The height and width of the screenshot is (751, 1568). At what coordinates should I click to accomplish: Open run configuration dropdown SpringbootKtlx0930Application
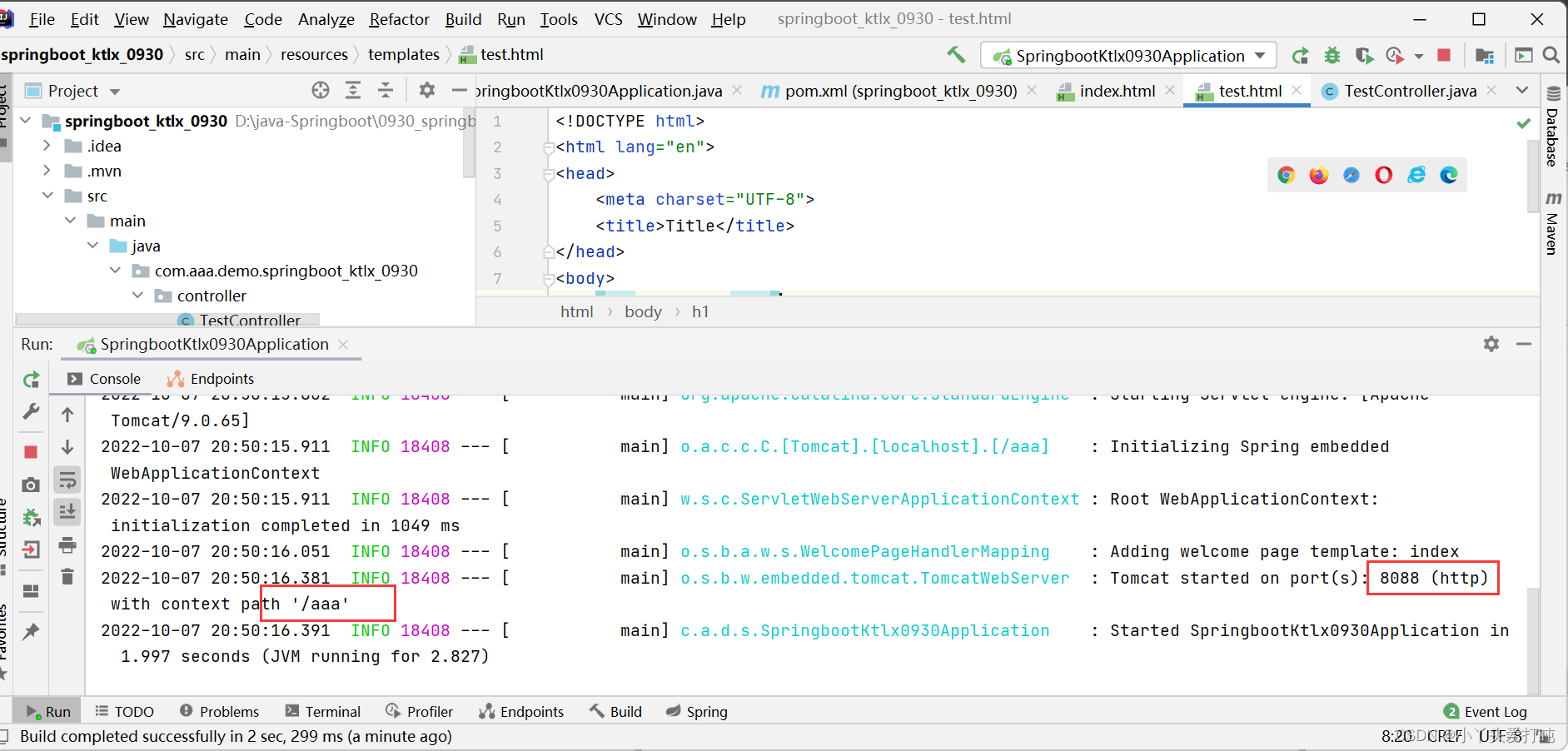(x=1128, y=56)
